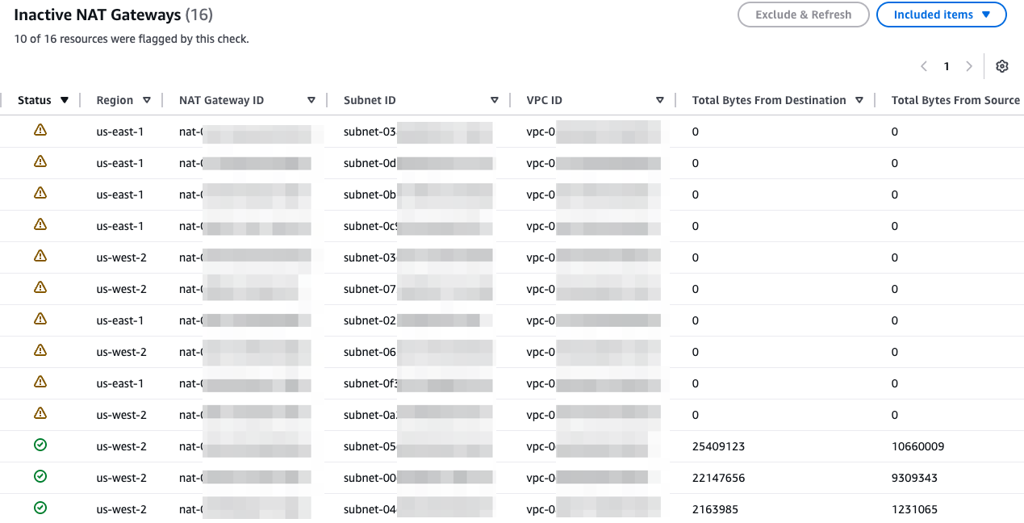The image size is (1024, 523).
Task: Click us-west-2 region in subnet-0a row
Action: [x=121, y=415]
